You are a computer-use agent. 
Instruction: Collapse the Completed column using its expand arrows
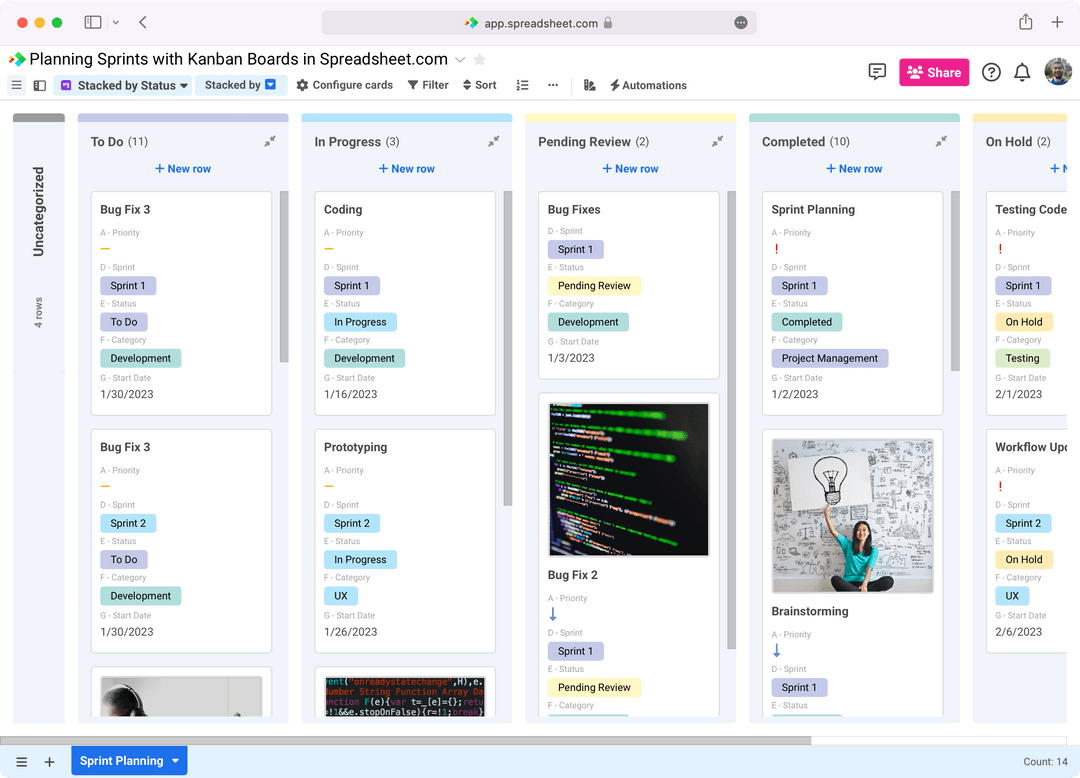(x=940, y=141)
